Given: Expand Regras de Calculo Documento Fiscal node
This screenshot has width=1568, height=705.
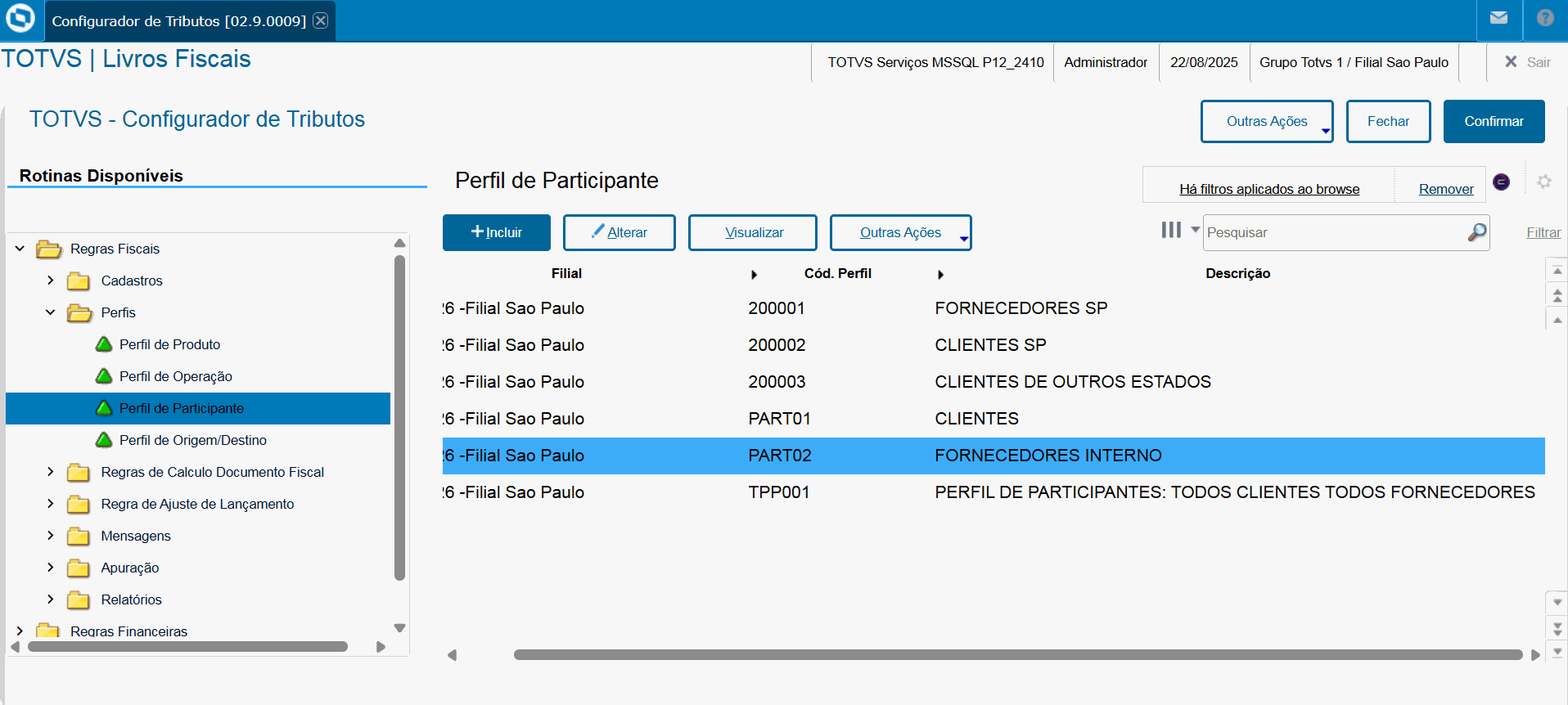Looking at the screenshot, I should (x=50, y=471).
